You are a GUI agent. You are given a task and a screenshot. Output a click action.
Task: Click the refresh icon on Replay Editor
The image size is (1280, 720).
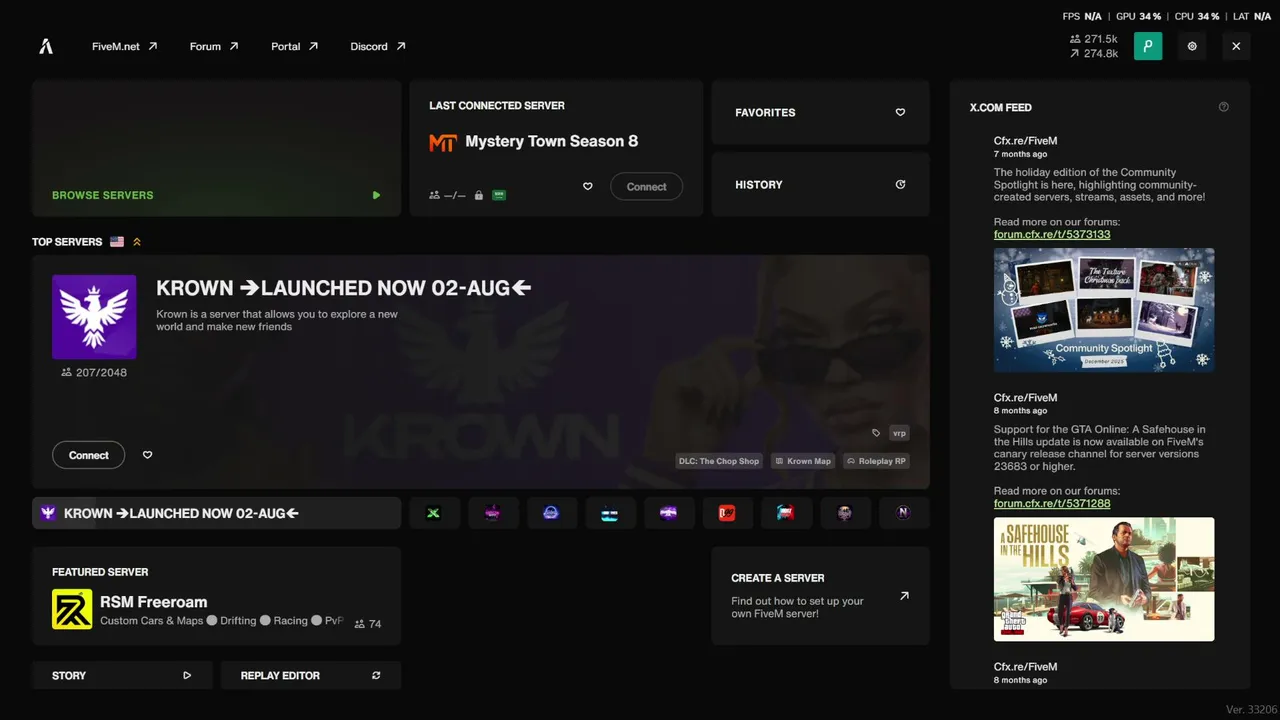376,675
